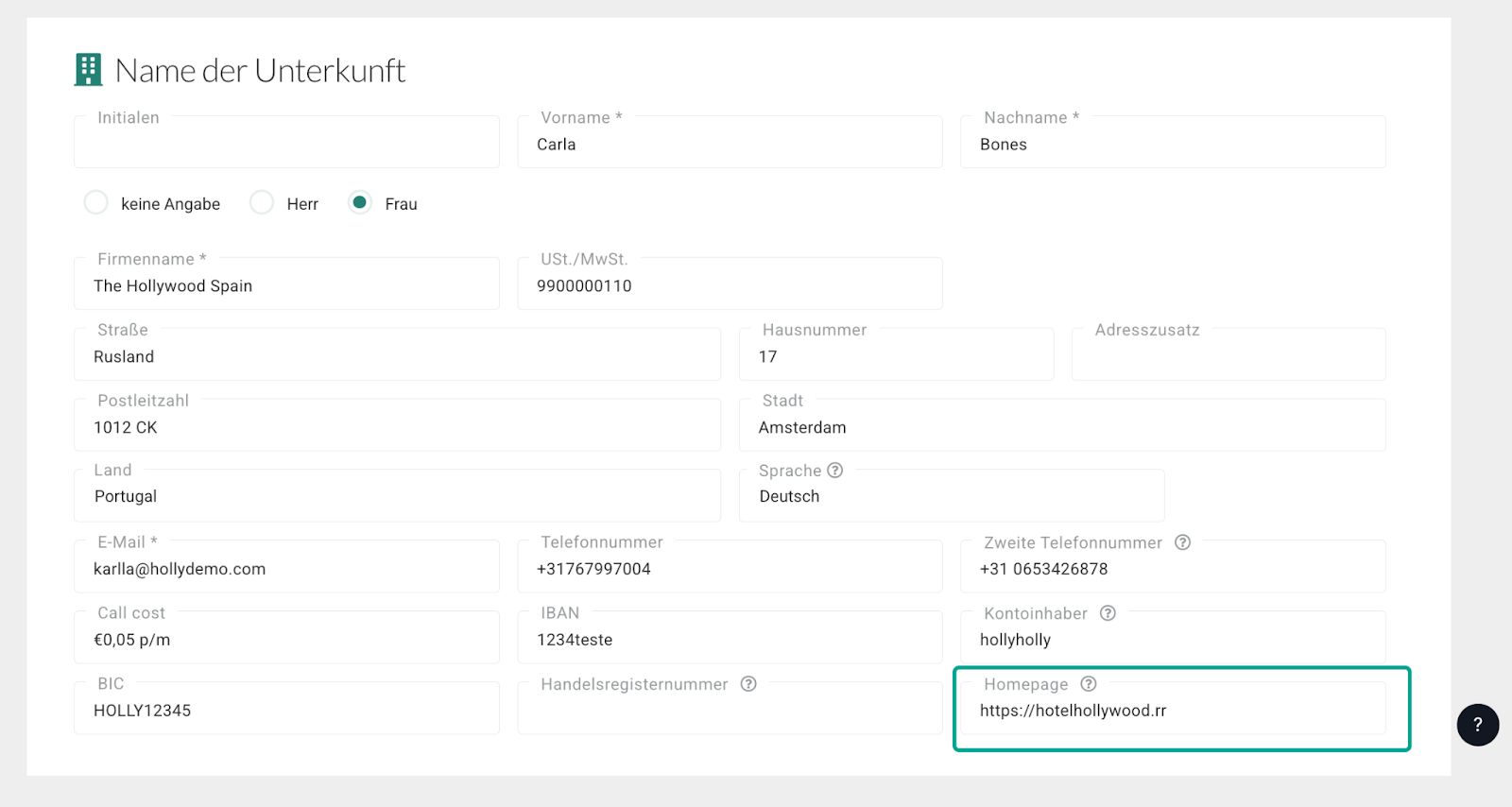Click the Nachname field containing Bones
The height and width of the screenshot is (807, 1512).
point(1173,142)
